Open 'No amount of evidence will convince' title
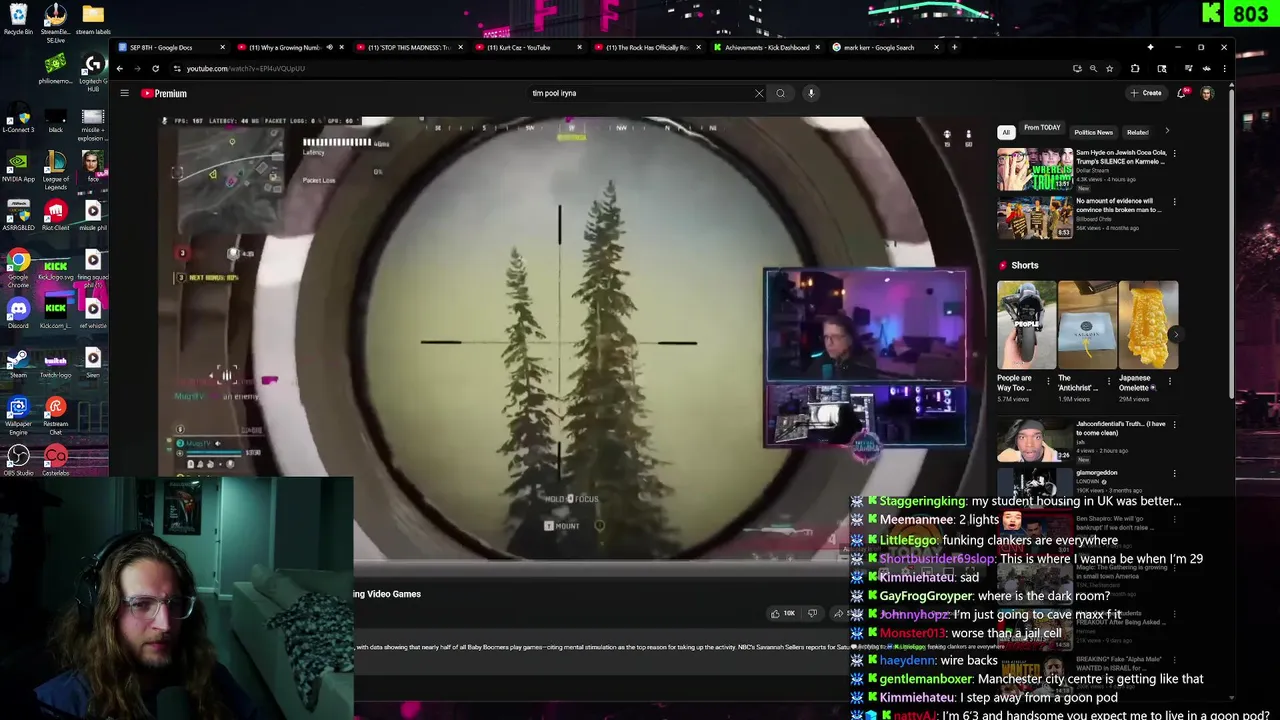Image resolution: width=1280 pixels, height=720 pixels. coord(1118,205)
